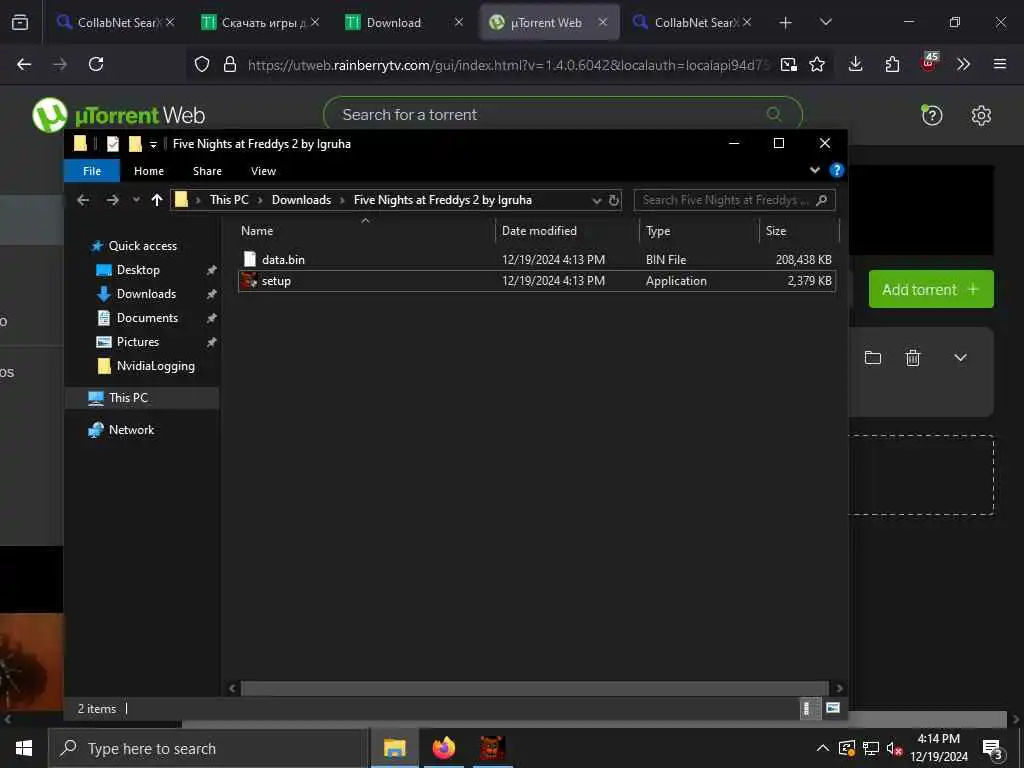Click the uTorrent Web logo
Viewport: 1024px width, 768px height.
pyautogui.click(x=118, y=116)
